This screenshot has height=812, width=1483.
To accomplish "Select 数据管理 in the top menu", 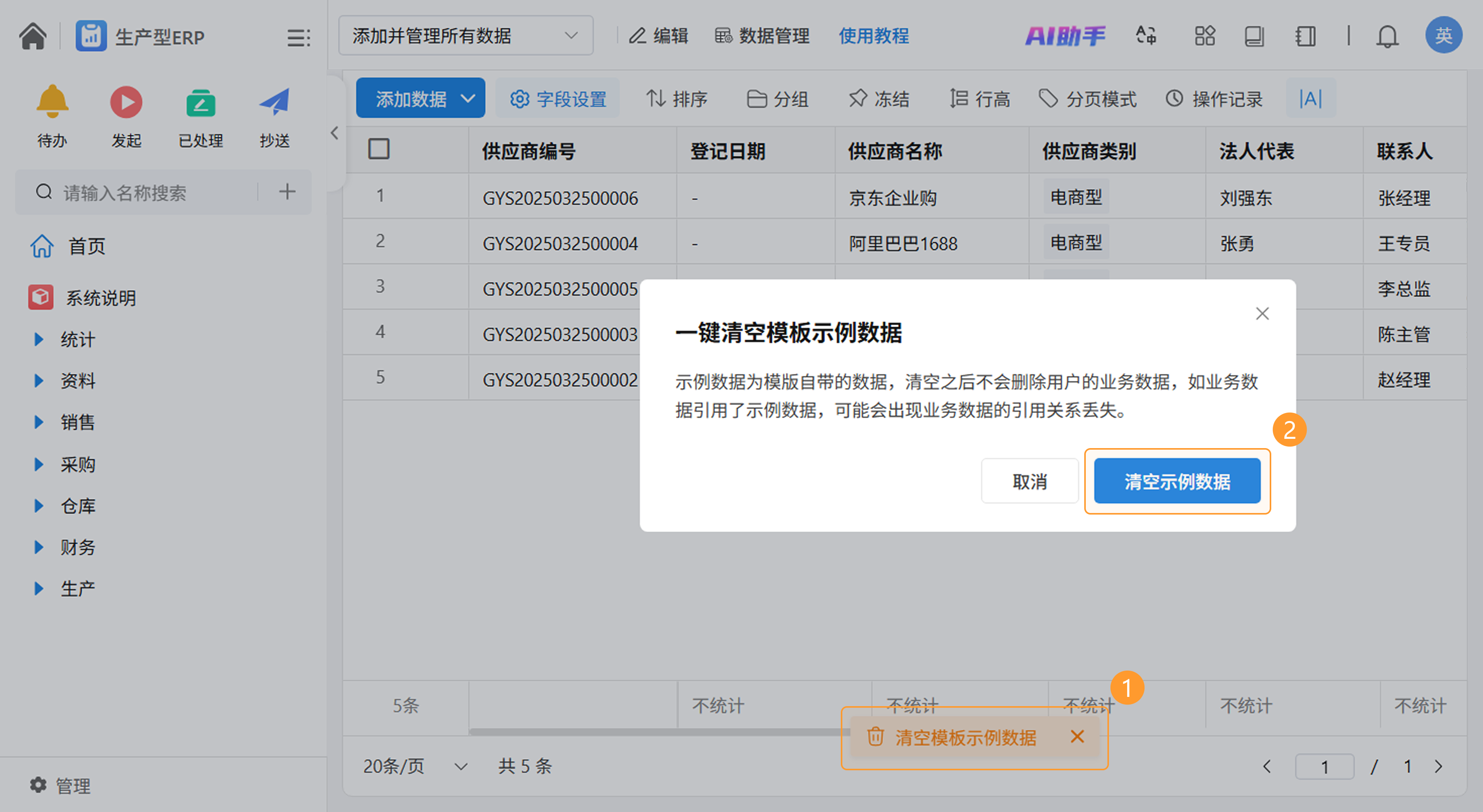I will click(x=762, y=36).
